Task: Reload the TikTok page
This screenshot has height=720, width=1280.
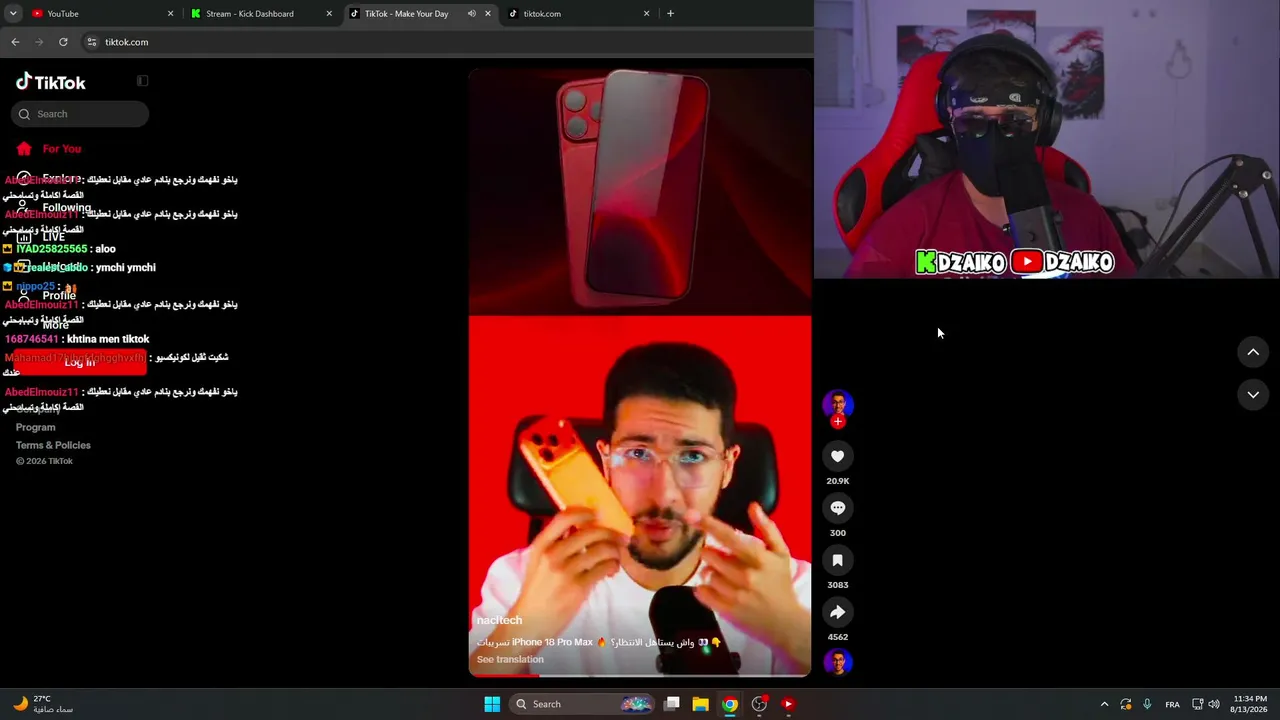Action: (63, 42)
